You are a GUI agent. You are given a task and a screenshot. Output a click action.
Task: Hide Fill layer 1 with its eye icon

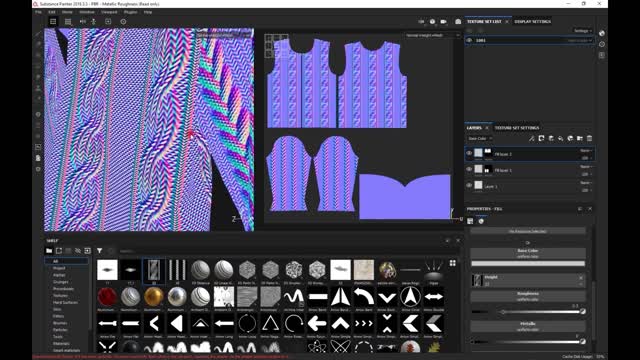click(x=469, y=169)
